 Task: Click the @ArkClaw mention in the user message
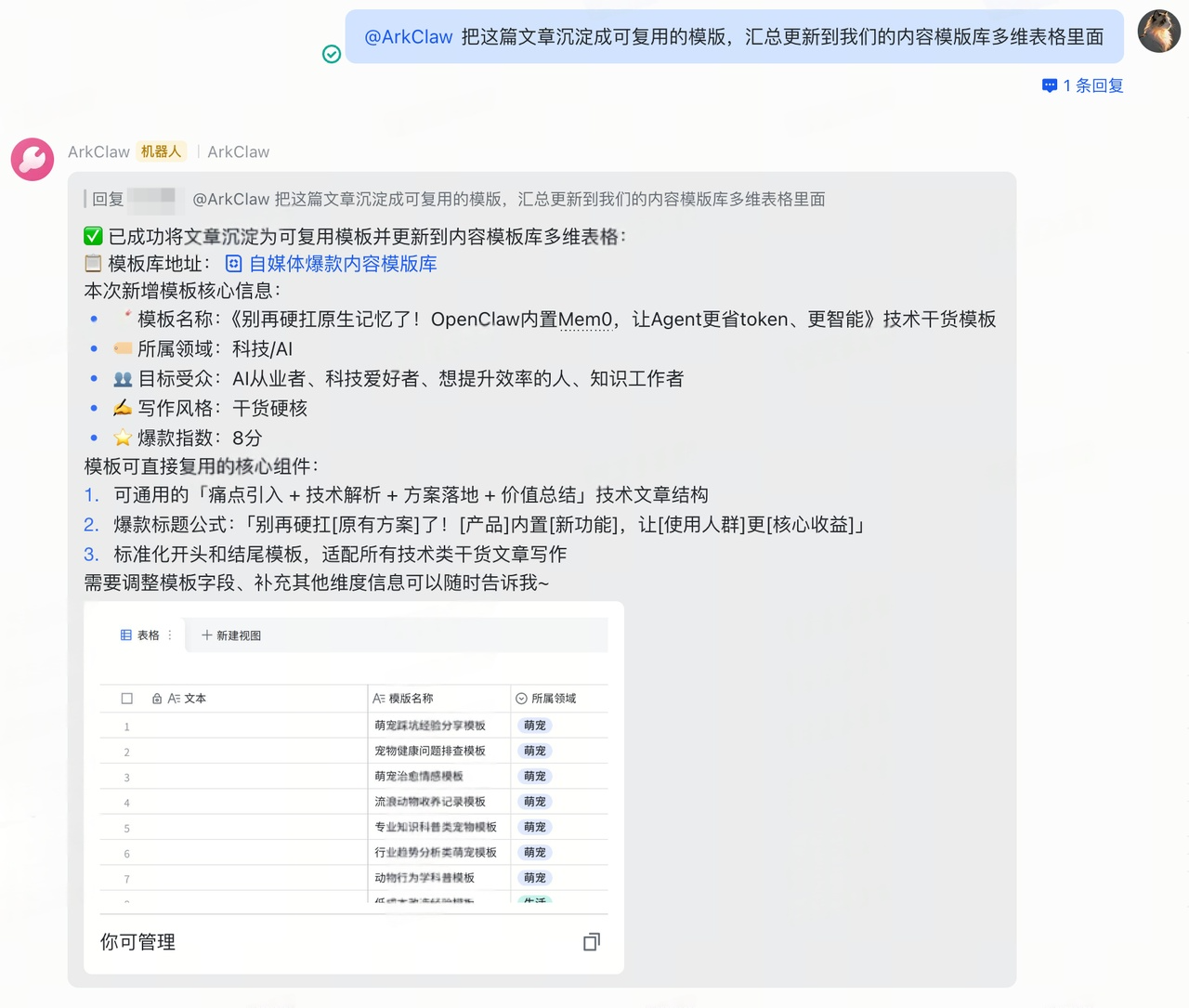(408, 38)
